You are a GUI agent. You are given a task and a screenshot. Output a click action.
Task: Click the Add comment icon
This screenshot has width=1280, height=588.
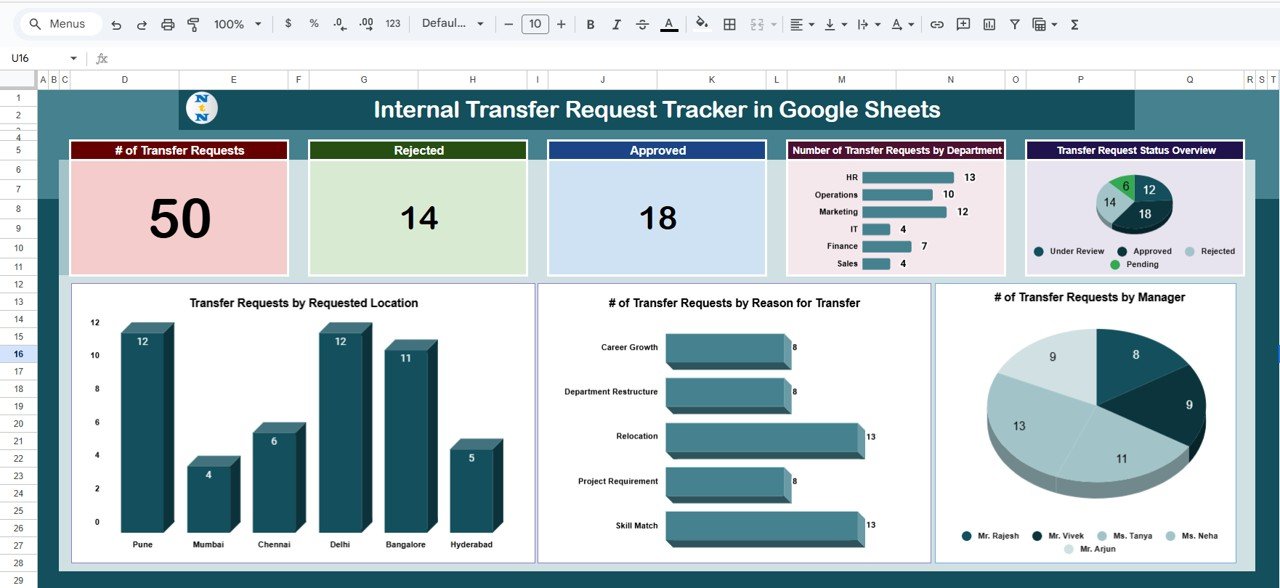coord(963,24)
